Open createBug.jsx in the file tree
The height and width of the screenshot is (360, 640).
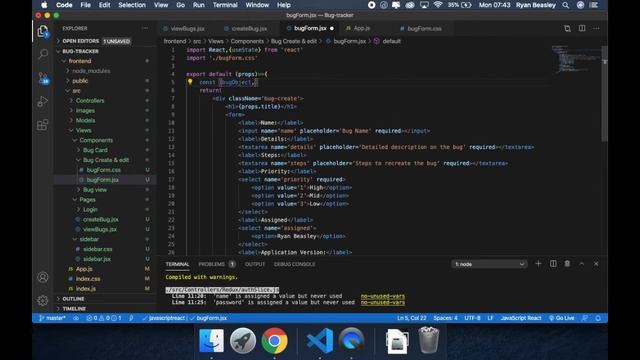101,220
